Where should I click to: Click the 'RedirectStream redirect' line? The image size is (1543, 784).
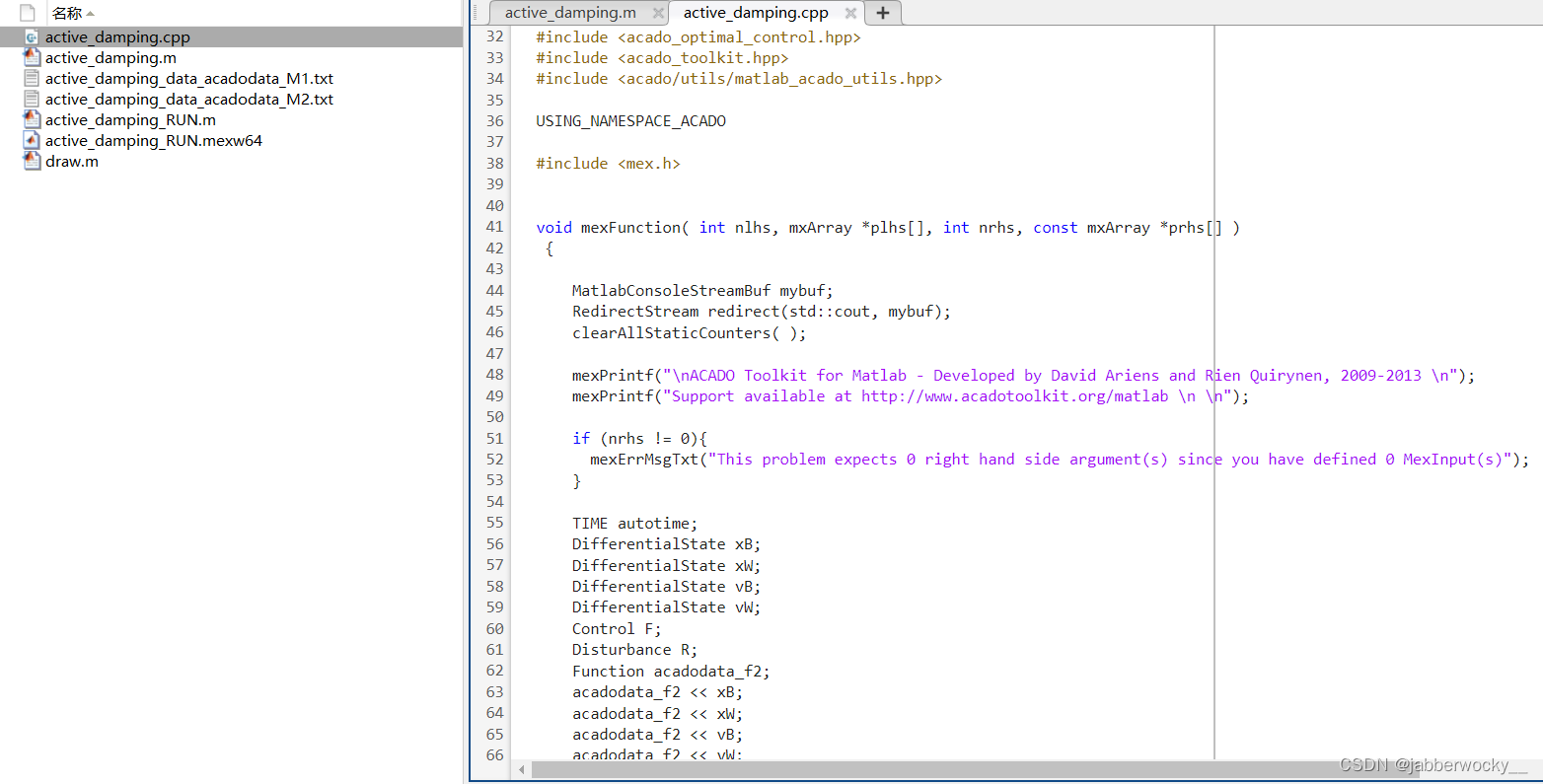pos(762,312)
